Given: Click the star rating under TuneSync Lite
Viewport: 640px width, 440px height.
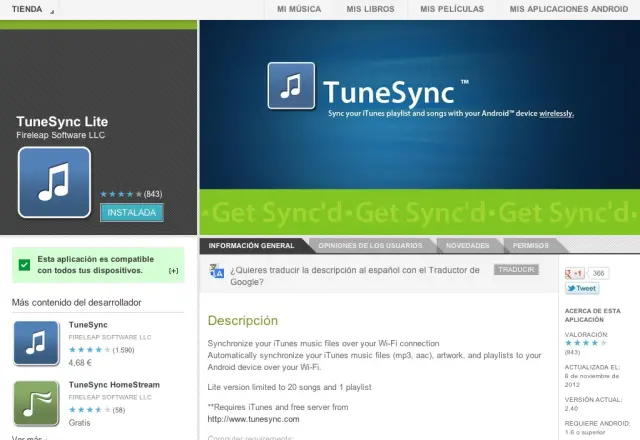Looking at the screenshot, I should click(x=120, y=194).
